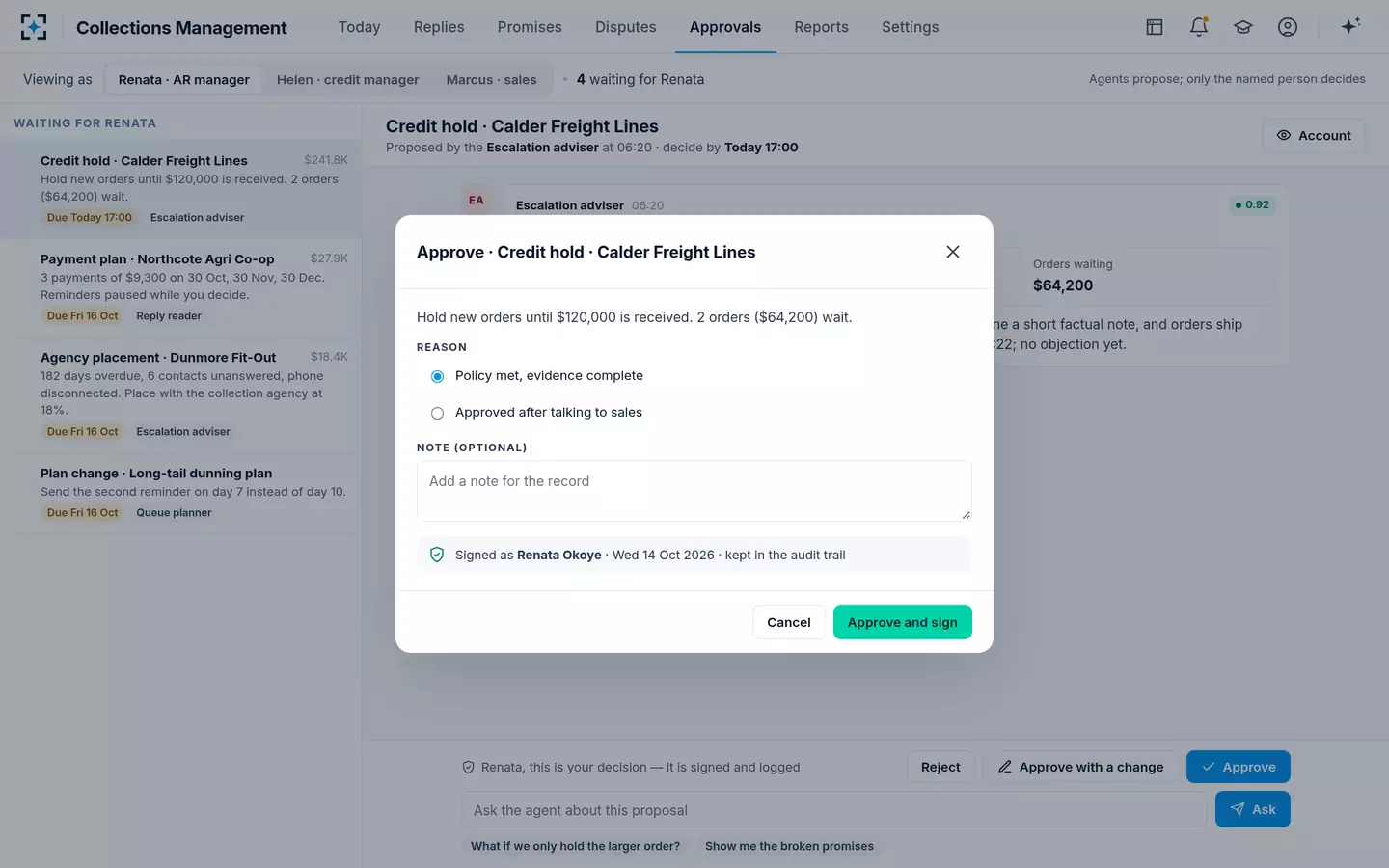This screenshot has height=868, width=1389.
Task: Select 'Policy met, evidence complete' reason
Action: tap(437, 376)
